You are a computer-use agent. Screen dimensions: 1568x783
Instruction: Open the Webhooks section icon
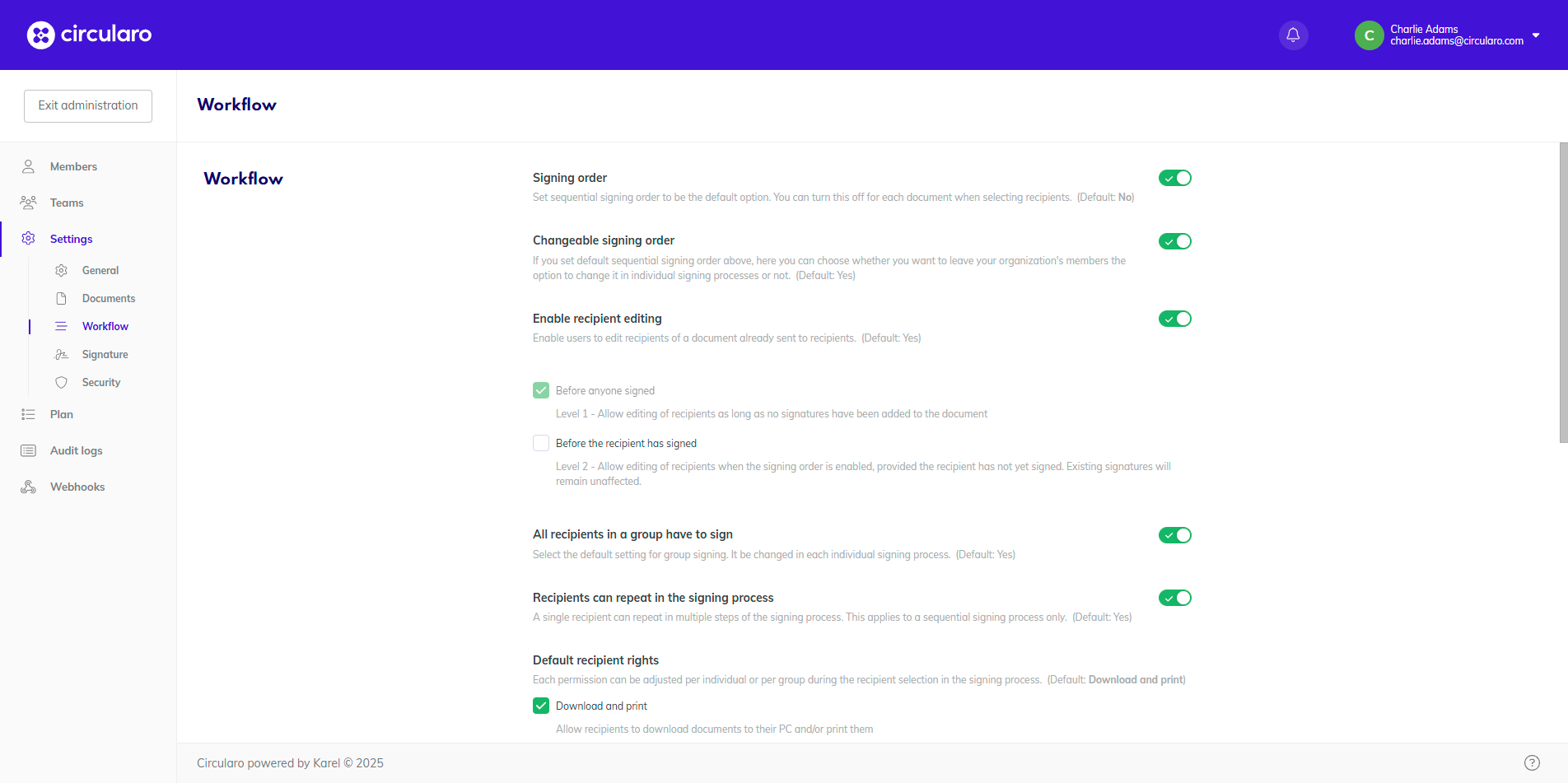(28, 486)
